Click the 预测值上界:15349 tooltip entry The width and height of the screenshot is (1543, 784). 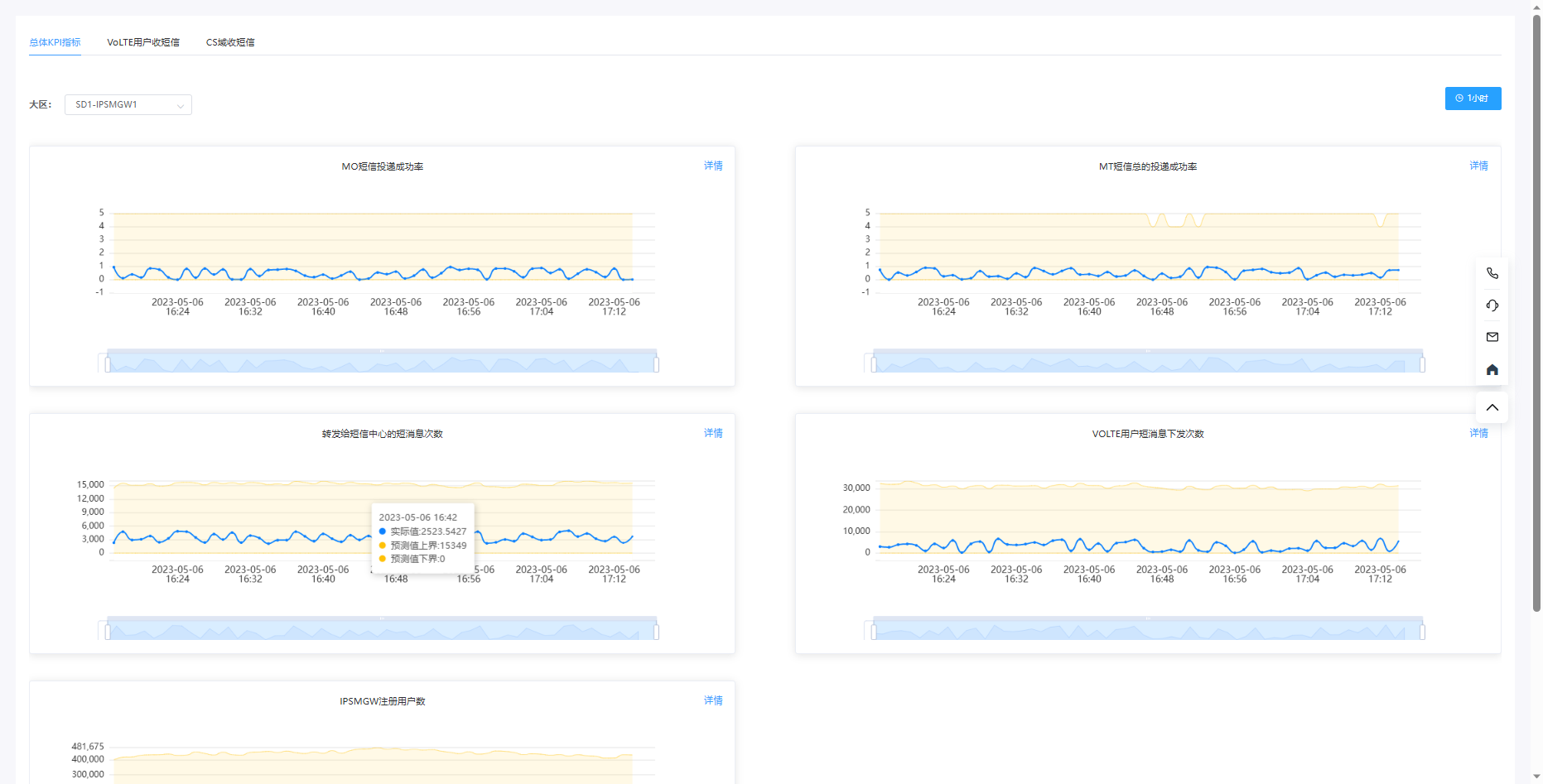(x=422, y=546)
